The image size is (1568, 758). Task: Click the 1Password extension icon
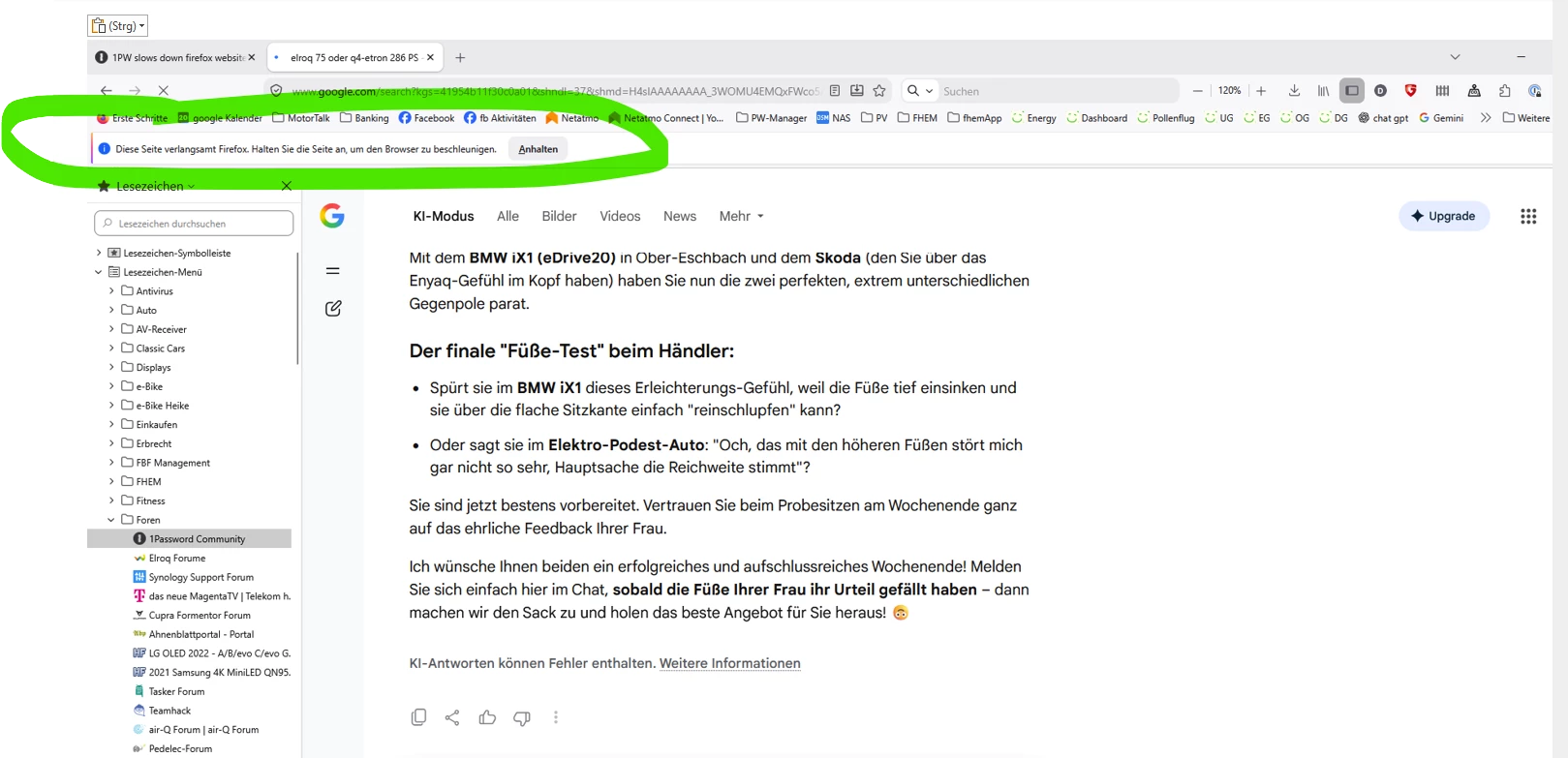click(1535, 91)
